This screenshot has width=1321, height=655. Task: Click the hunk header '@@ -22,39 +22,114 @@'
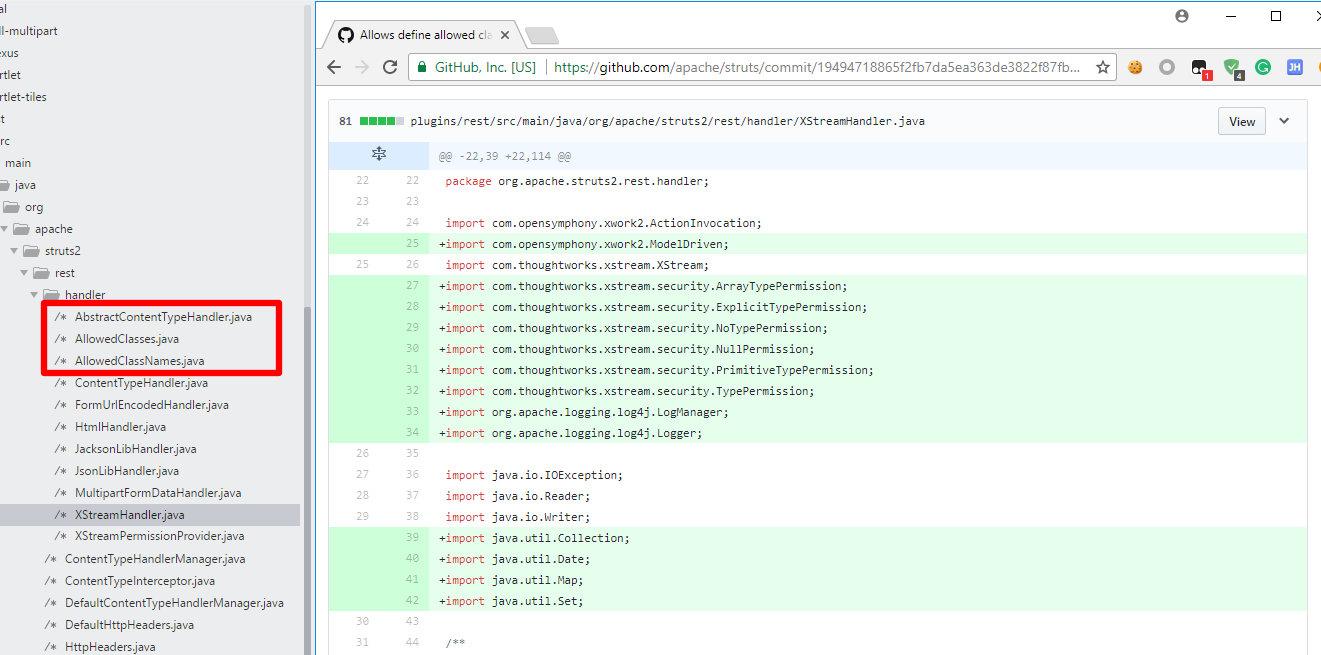pyautogui.click(x=505, y=156)
